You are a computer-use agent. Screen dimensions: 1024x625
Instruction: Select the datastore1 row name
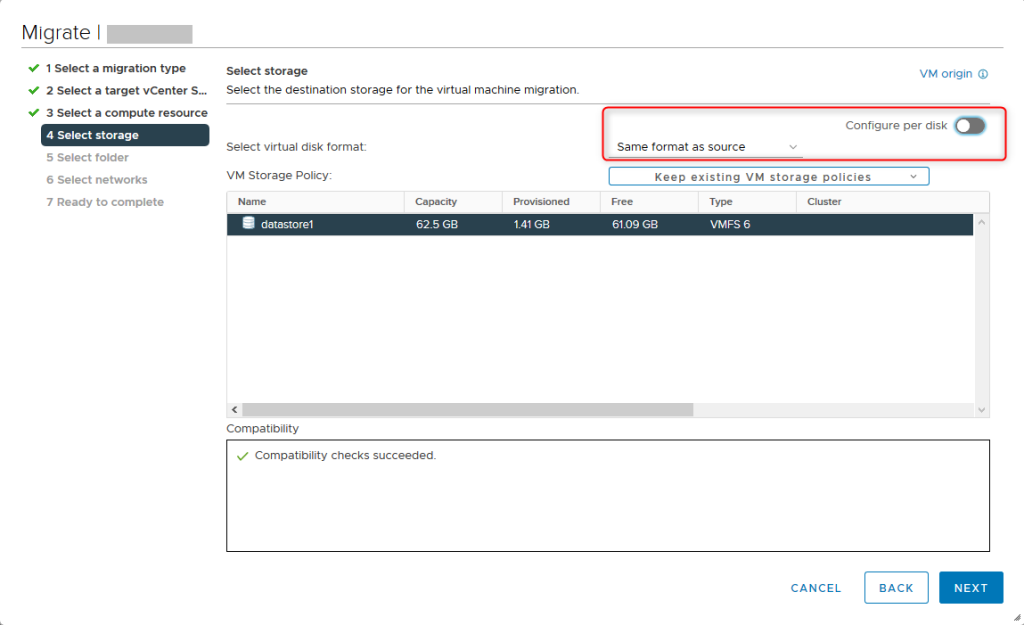point(287,224)
